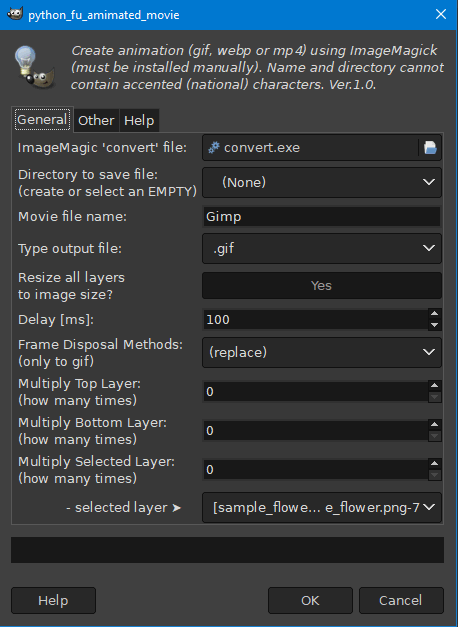The height and width of the screenshot is (627, 458).
Task: Increase Delay with the up arrow
Action: pos(434,314)
